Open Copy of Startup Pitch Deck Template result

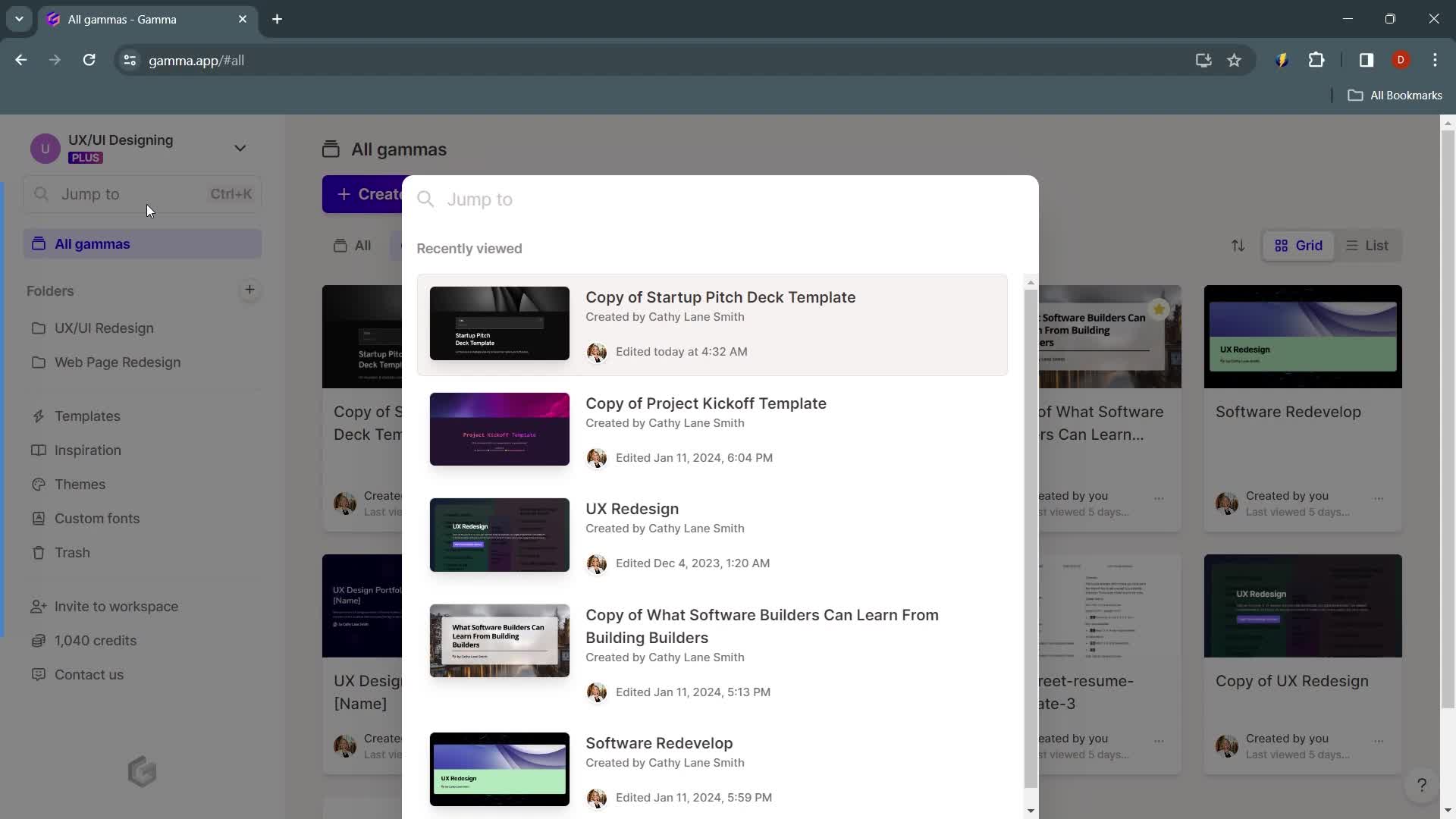pos(712,325)
